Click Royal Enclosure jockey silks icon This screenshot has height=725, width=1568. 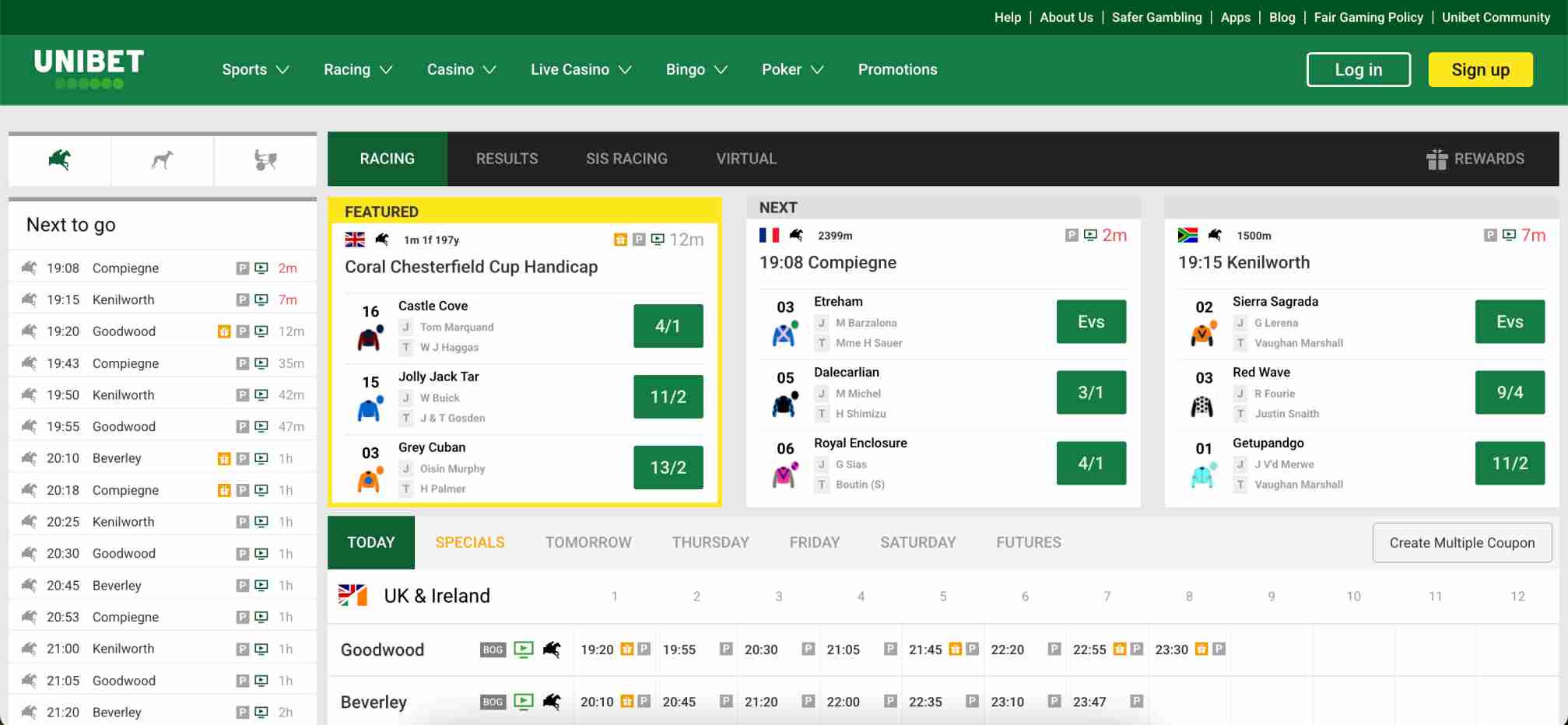tap(784, 476)
